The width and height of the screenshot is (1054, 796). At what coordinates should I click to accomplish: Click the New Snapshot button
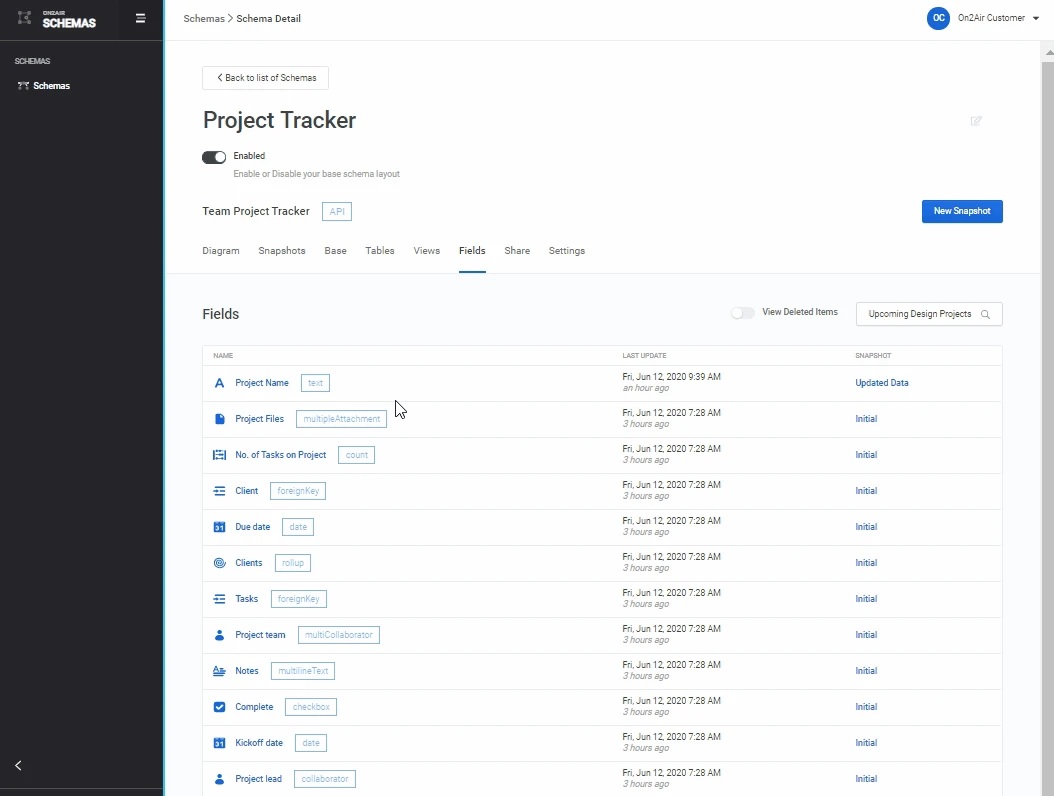961,211
